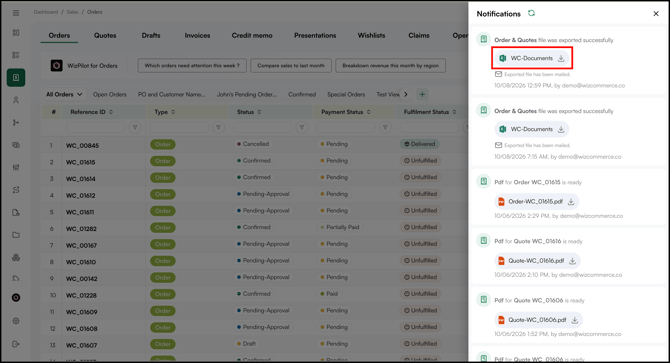This screenshot has height=363, width=670.
Task: Open order WC_01282
Action: 81,229
